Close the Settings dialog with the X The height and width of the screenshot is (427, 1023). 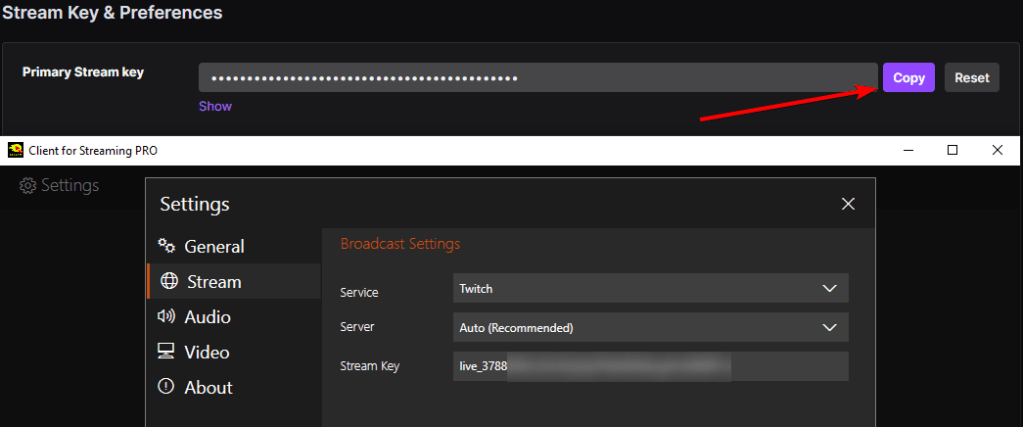(848, 204)
